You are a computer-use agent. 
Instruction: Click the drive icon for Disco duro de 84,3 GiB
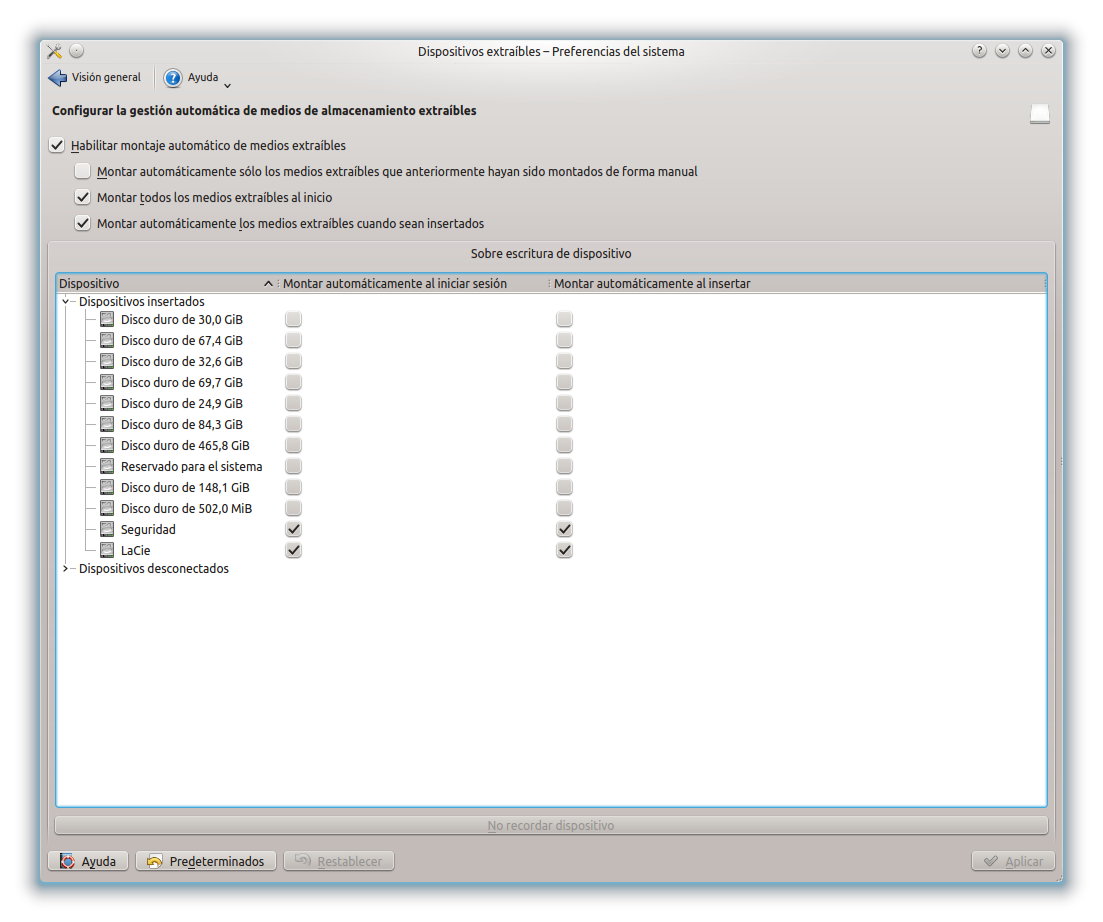(x=107, y=425)
